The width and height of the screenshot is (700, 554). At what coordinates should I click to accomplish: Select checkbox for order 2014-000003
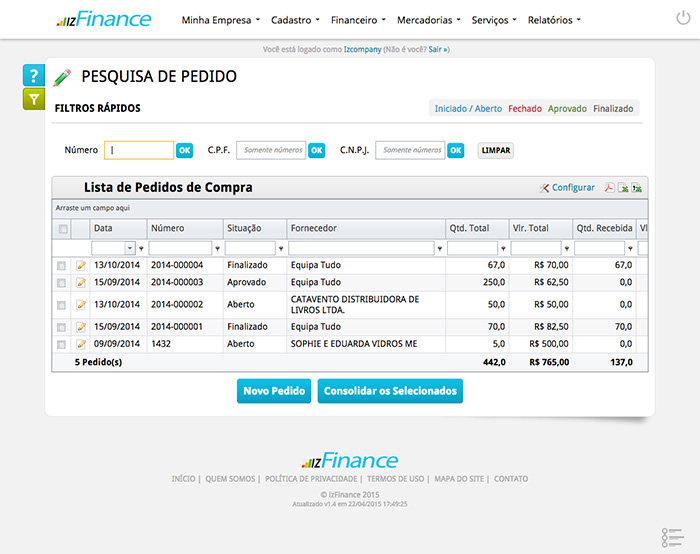coord(62,283)
